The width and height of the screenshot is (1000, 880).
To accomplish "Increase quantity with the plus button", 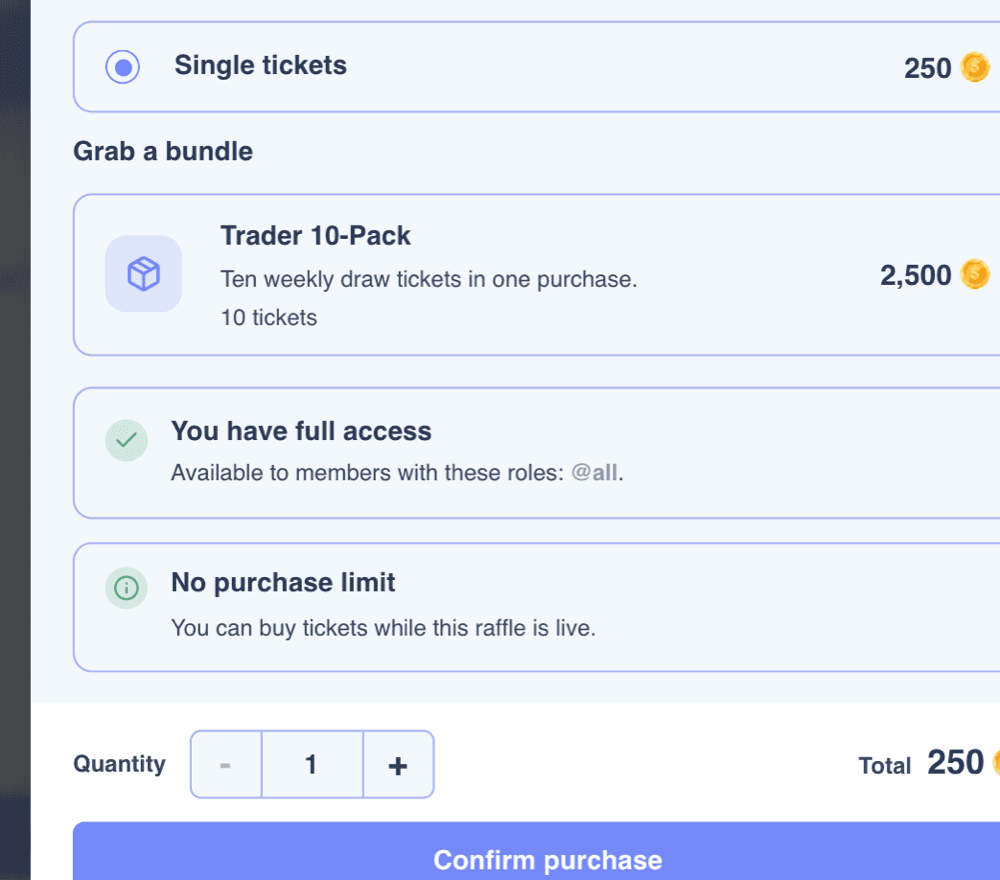I will [399, 764].
